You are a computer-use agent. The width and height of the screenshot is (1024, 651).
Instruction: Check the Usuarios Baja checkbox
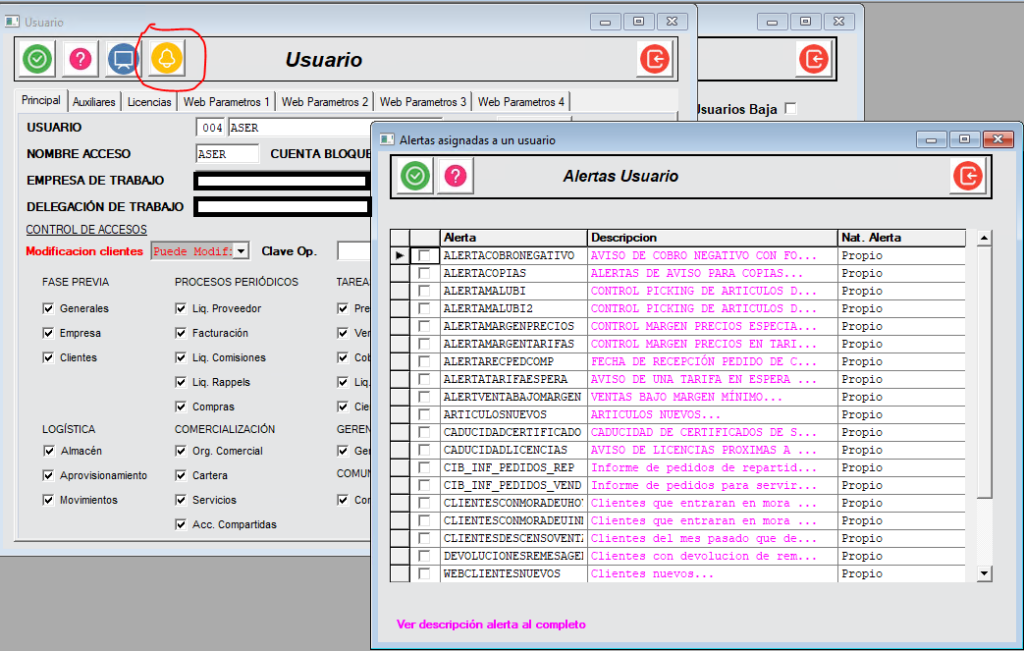791,108
